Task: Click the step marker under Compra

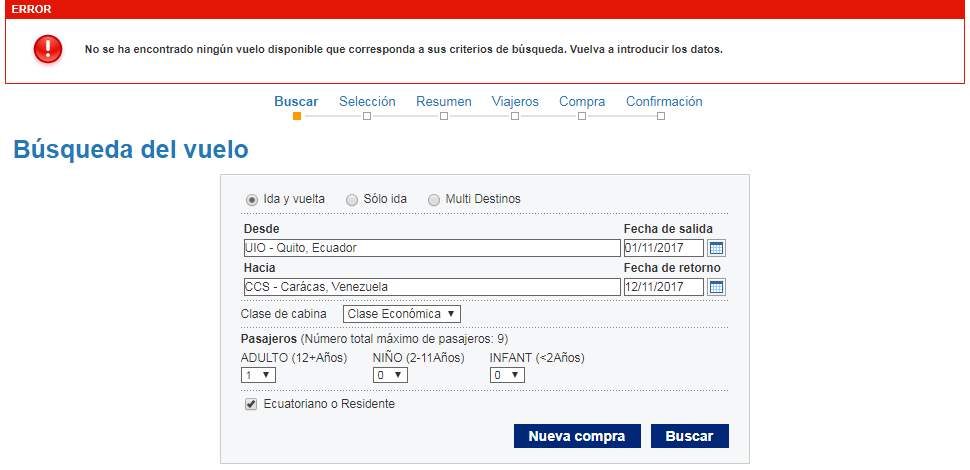Action: [582, 116]
